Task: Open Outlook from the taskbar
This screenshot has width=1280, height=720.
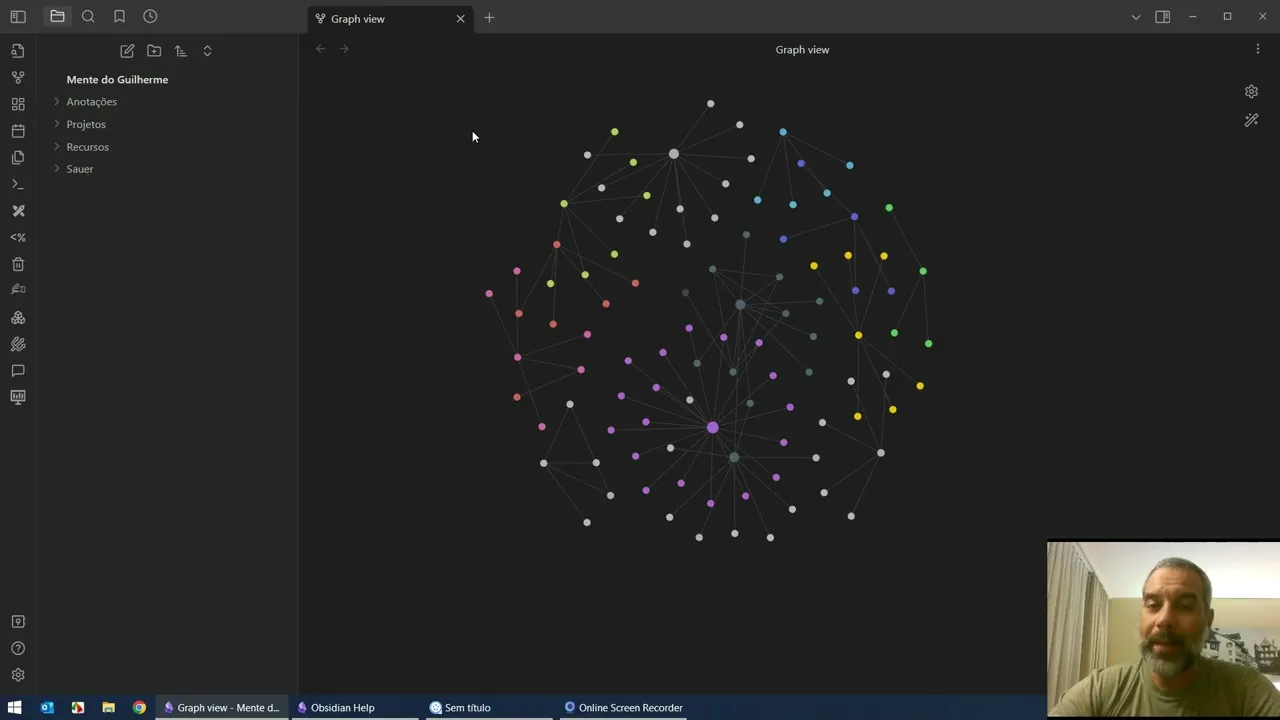Action: [47, 708]
